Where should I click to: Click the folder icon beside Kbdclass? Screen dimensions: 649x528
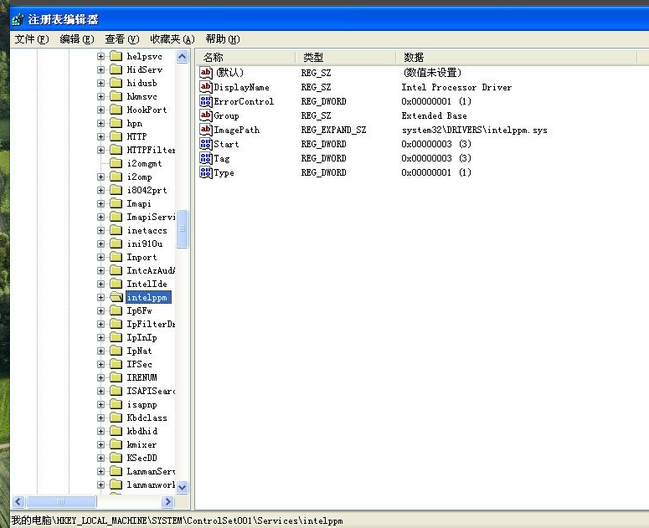[x=116, y=418]
